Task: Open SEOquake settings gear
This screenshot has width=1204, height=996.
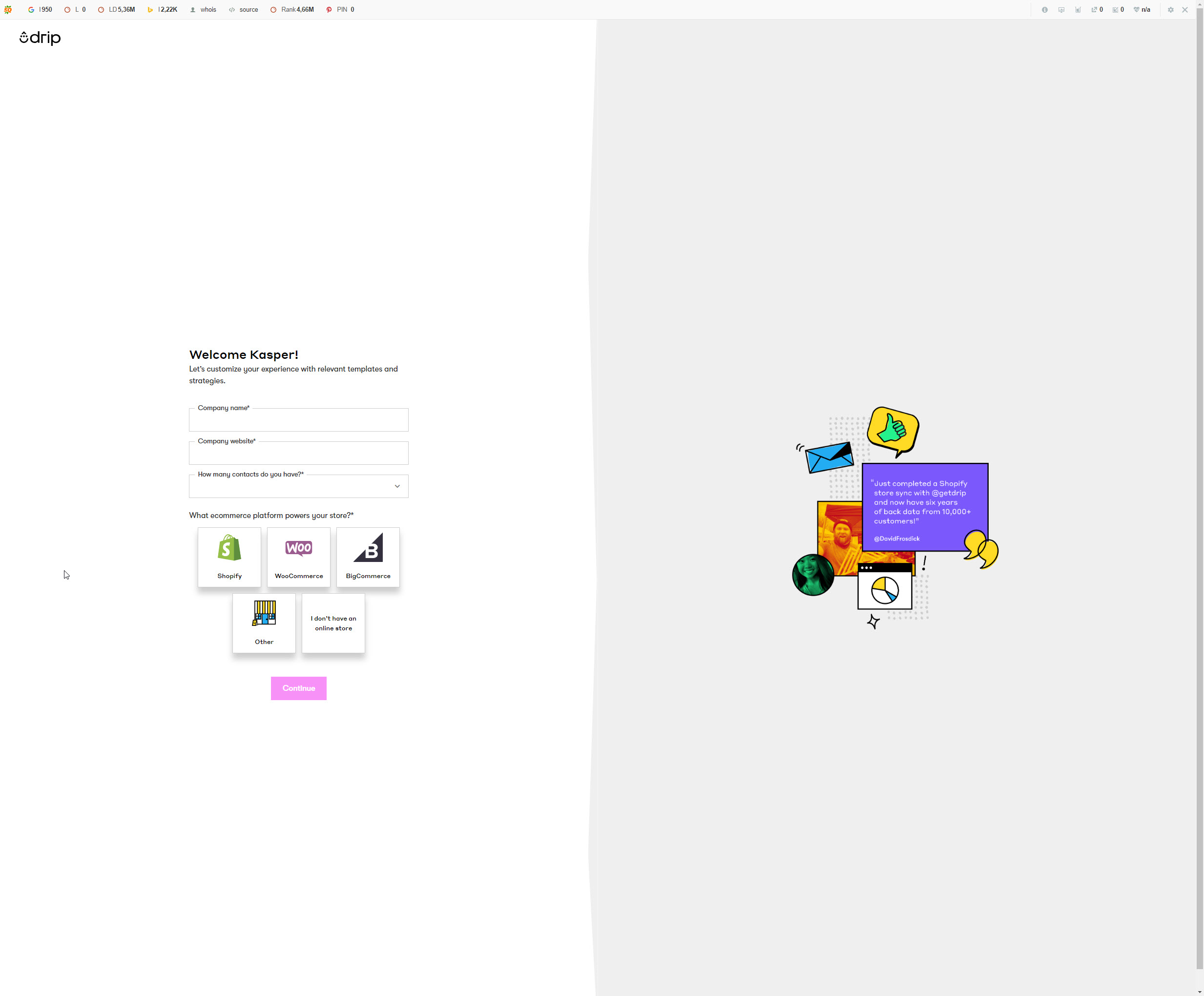Action: pyautogui.click(x=1170, y=10)
